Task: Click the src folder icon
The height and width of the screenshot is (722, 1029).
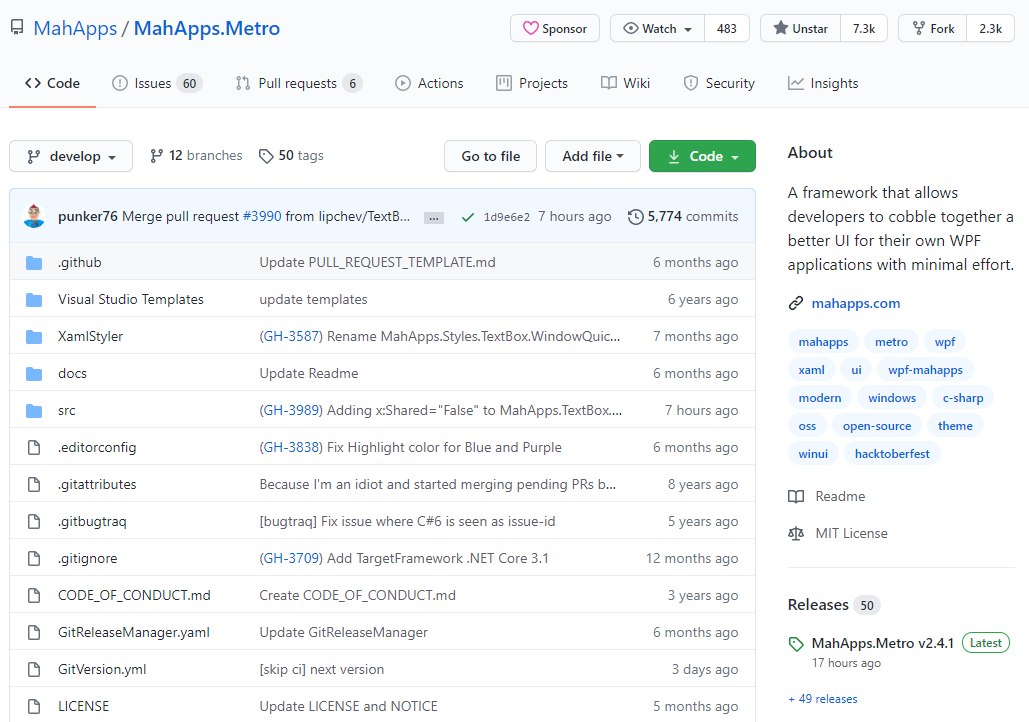Action: tap(34, 411)
